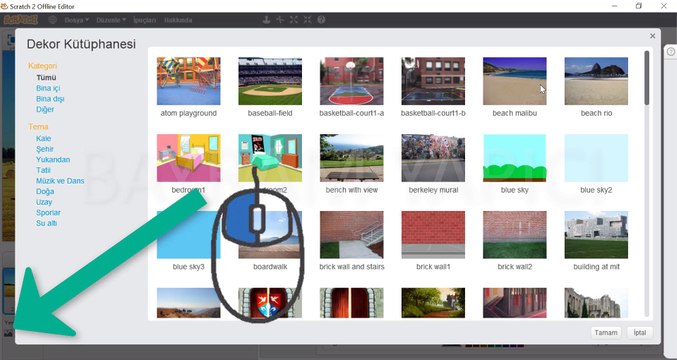Image resolution: width=677 pixels, height=360 pixels.
Task: Filter by the Doğa theme
Action: [45, 191]
